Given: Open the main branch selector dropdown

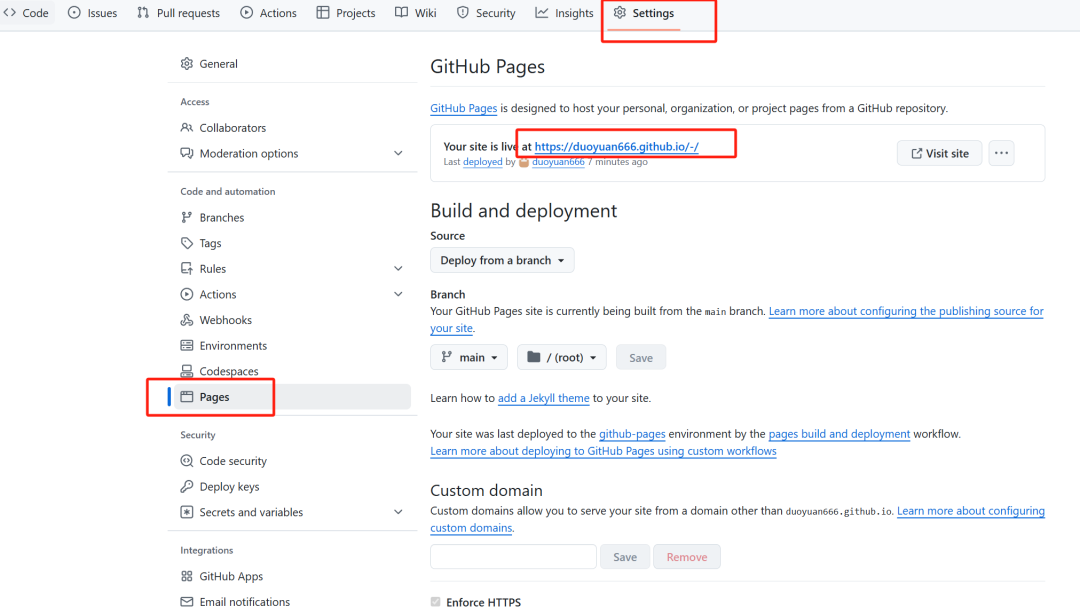Looking at the screenshot, I should (x=469, y=358).
